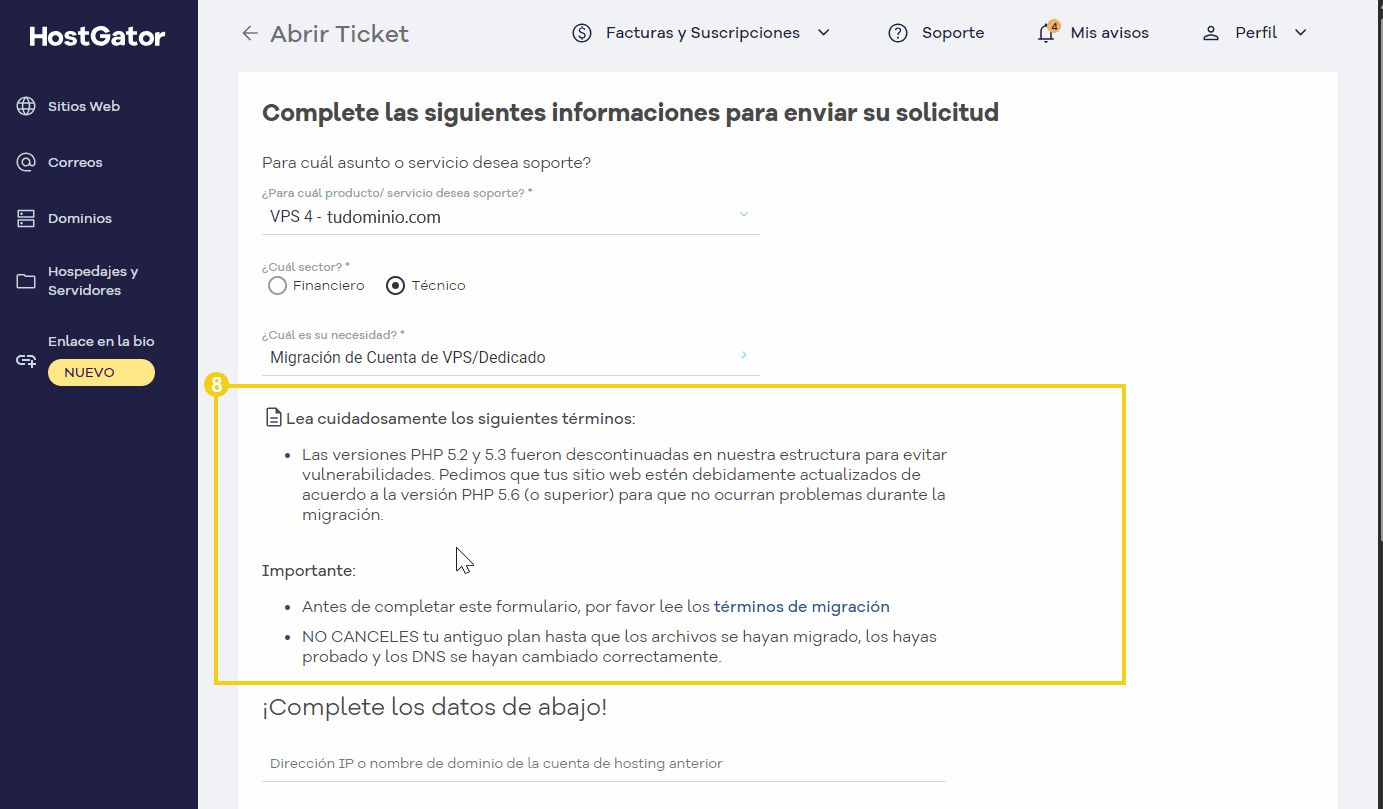Screen dimensions: 1383x809
Task: Click the ¿Cuál sector? label
Action: tap(306, 267)
